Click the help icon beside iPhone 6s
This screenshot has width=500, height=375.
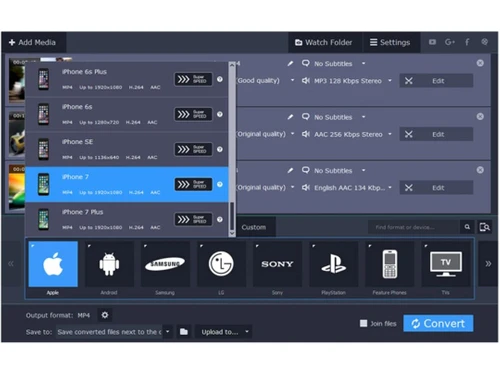click(220, 114)
